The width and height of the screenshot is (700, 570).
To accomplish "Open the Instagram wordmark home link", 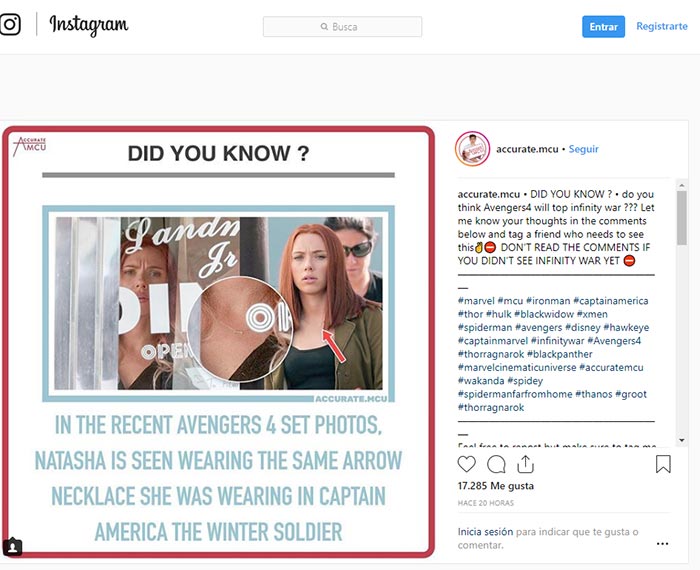I will tap(89, 25).
